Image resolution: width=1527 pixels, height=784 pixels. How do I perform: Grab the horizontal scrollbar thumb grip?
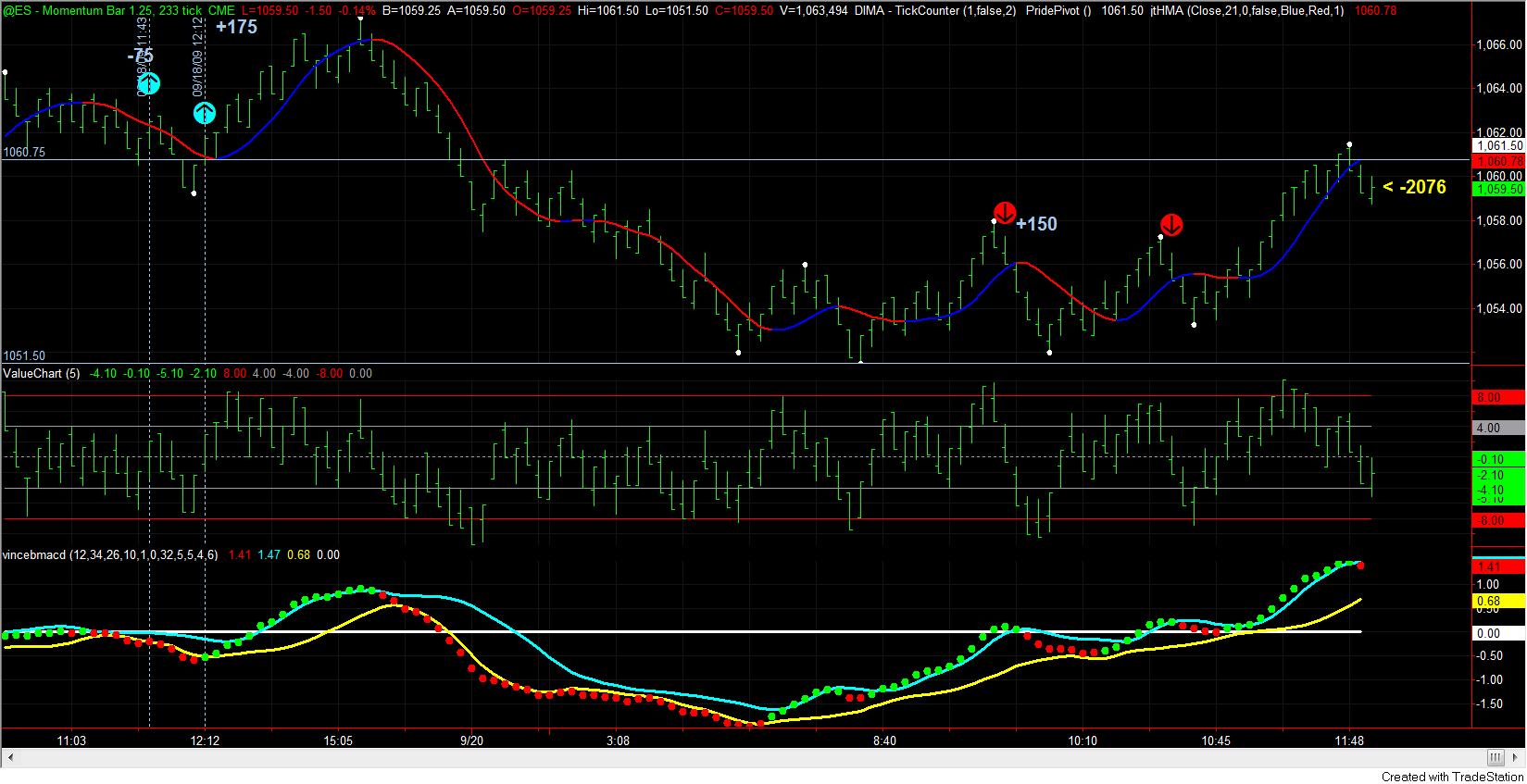[x=1496, y=759]
